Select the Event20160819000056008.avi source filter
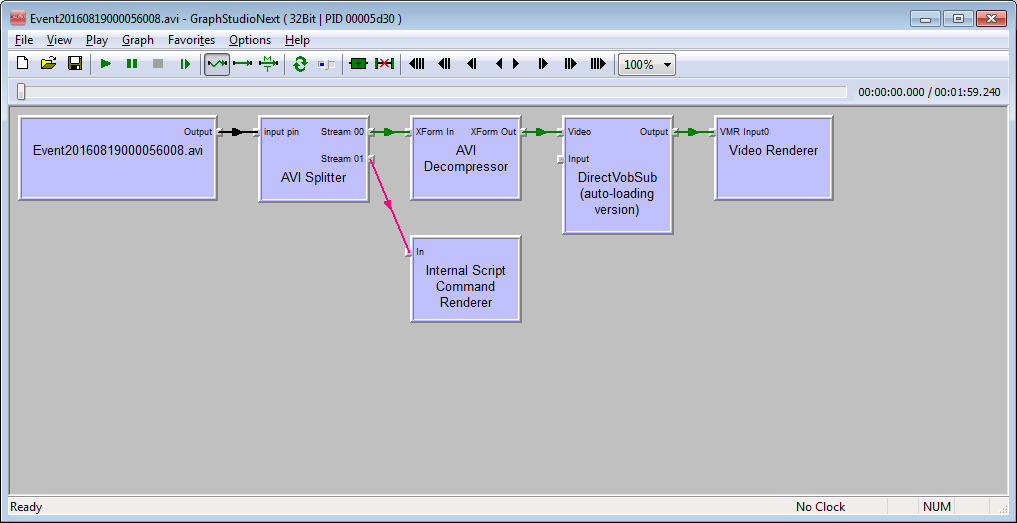 117,158
